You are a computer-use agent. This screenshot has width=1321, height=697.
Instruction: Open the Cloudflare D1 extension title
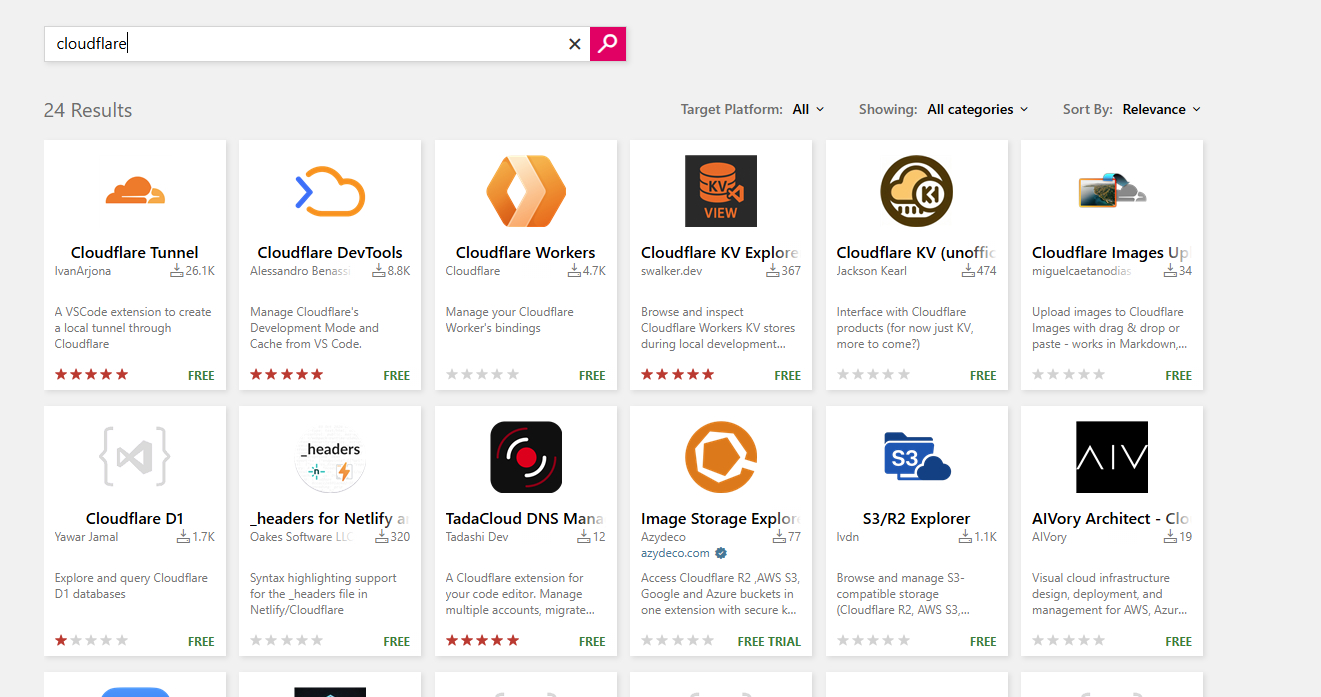pyautogui.click(x=135, y=518)
